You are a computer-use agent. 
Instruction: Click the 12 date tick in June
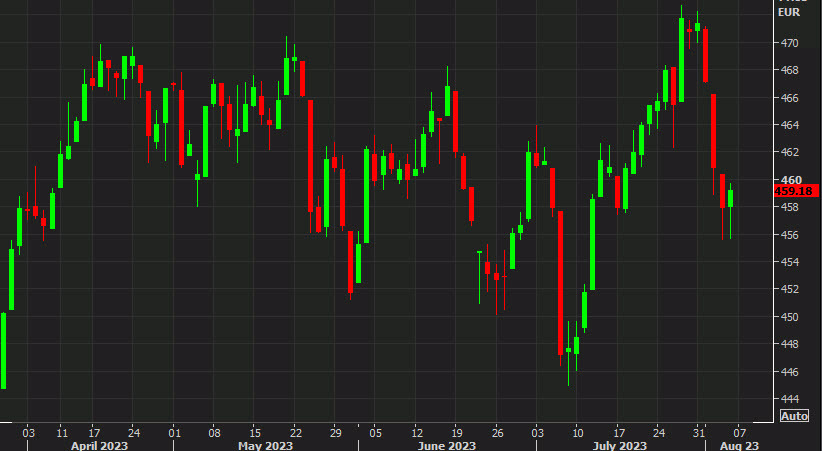click(x=416, y=433)
